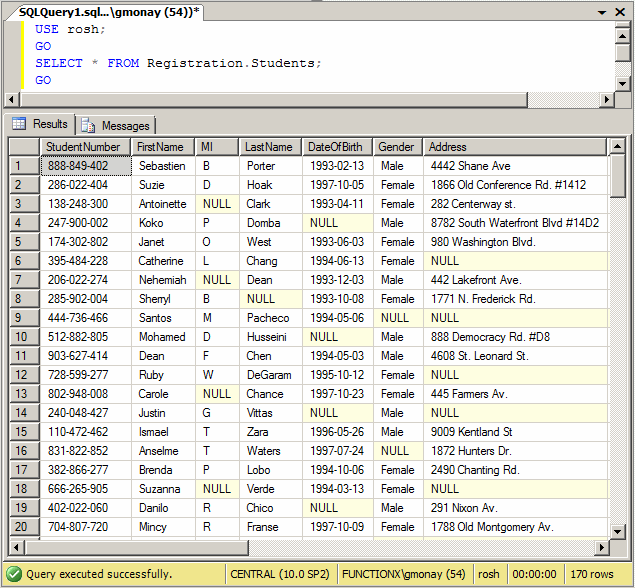Click address cell 888 Democracy Rd. #D8
Viewport: 635px width, 588px height.
(x=515, y=337)
